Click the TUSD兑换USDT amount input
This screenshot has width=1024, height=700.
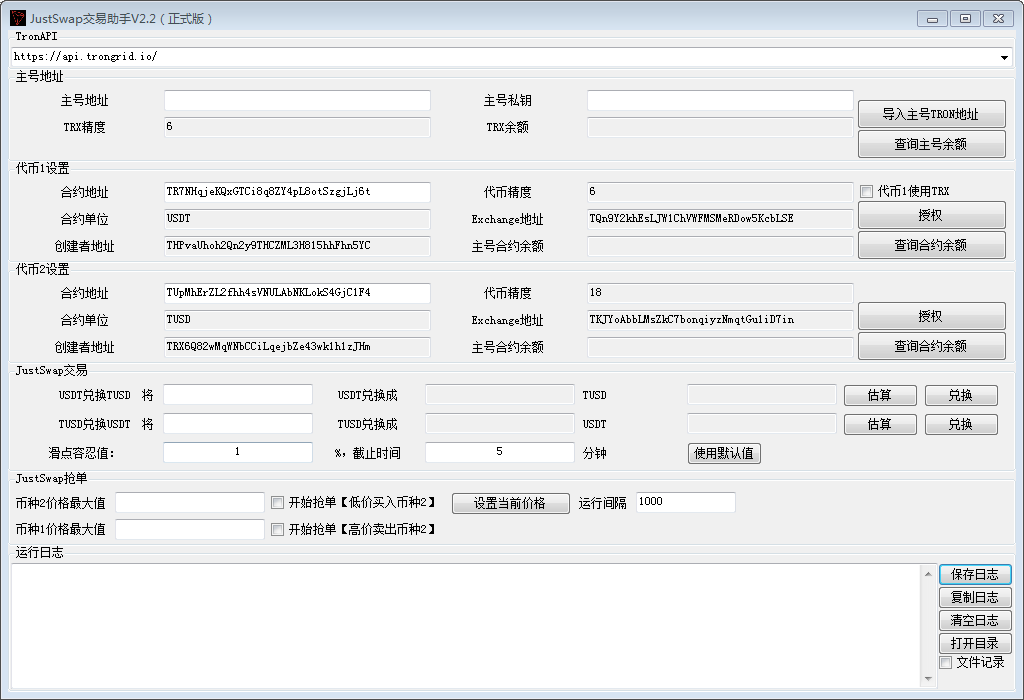pyautogui.click(x=238, y=424)
